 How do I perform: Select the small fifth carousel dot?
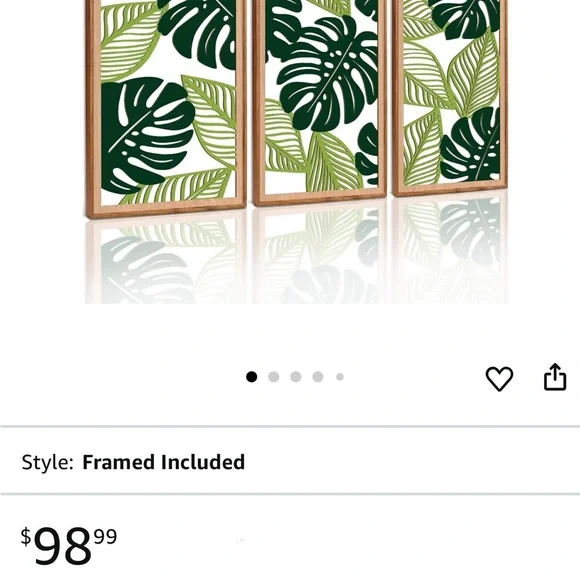(340, 377)
